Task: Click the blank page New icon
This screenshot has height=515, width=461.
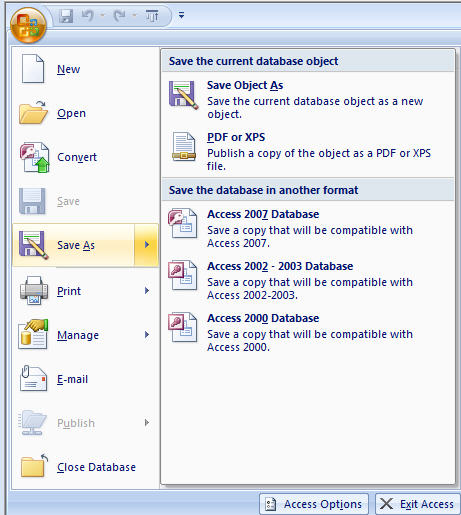Action: (33, 69)
